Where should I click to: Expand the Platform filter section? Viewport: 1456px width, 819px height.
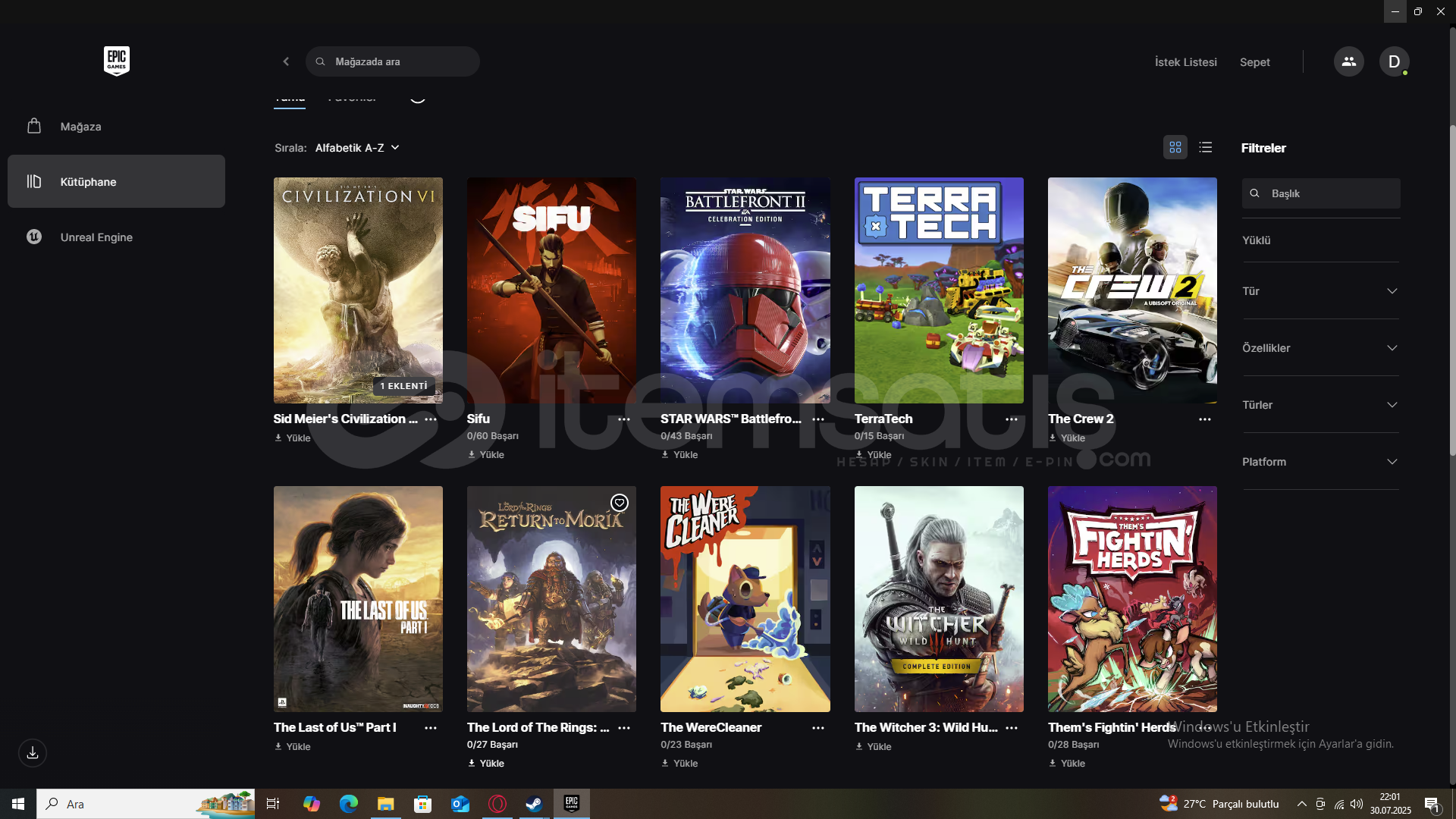click(x=1320, y=462)
